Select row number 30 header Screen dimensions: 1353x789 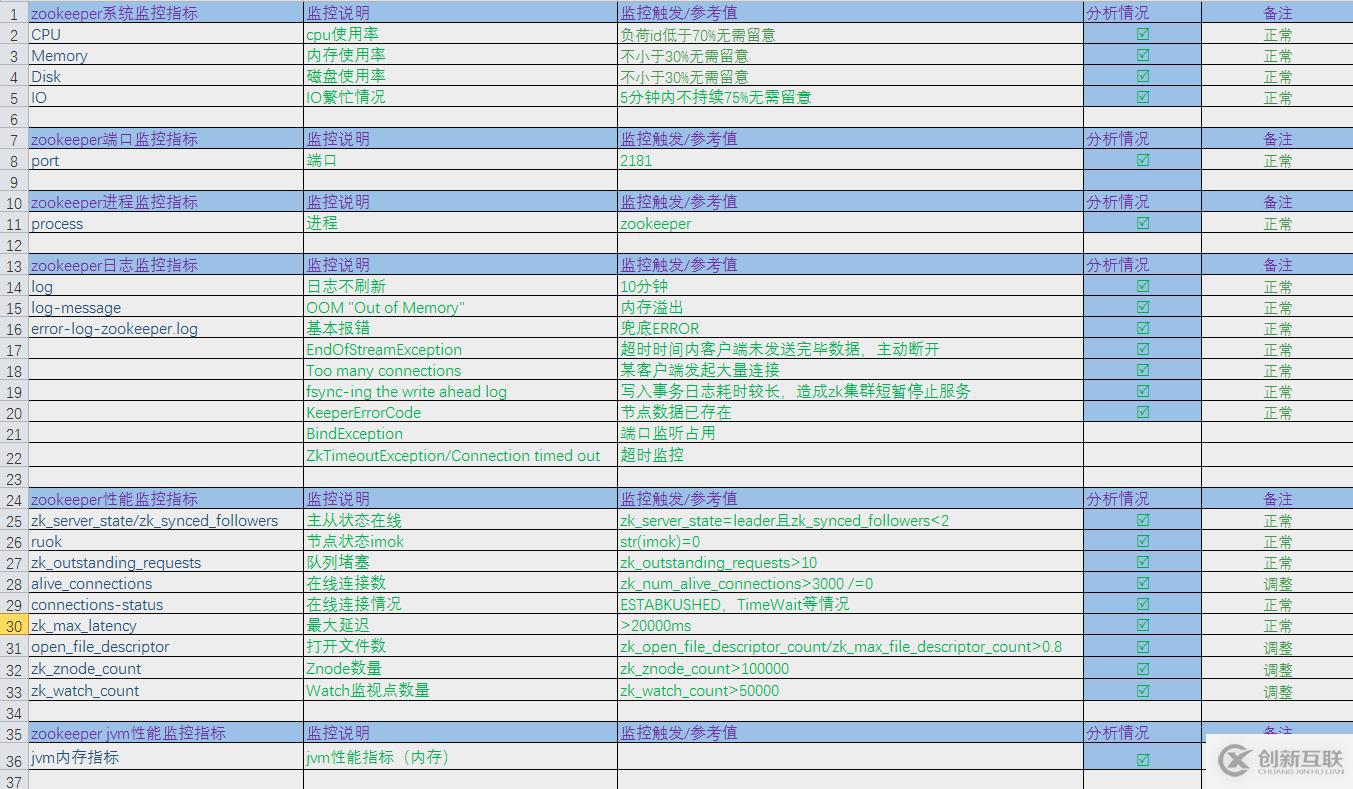click(13, 625)
